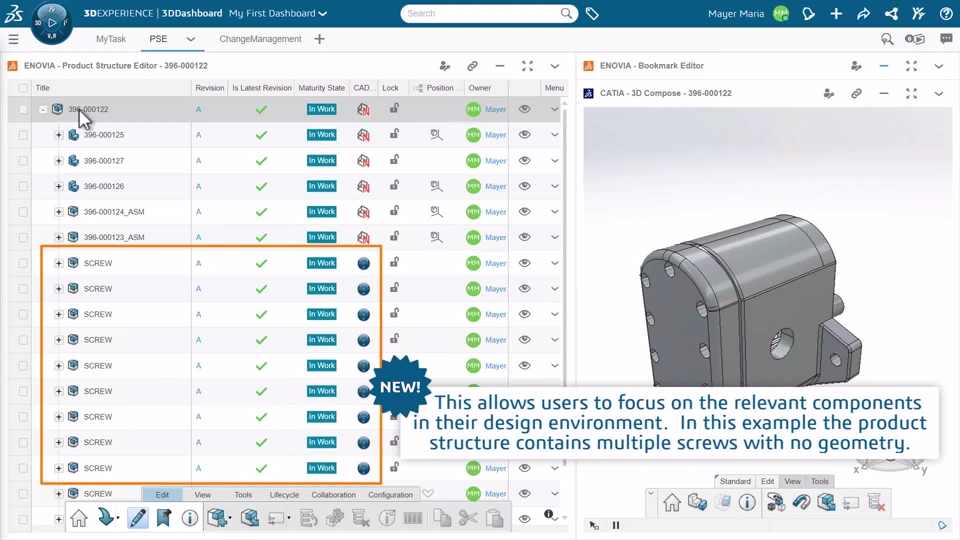The image size is (960, 540).
Task: Click the Share arrow icon in top bar
Action: pyautogui.click(x=863, y=14)
